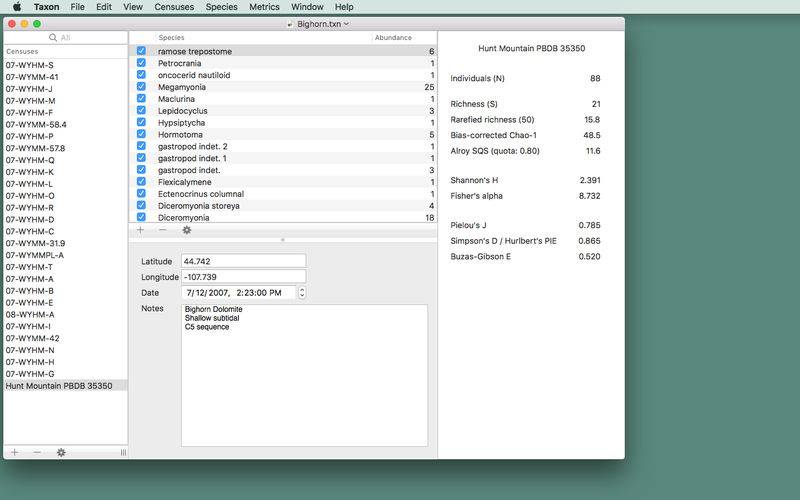Select census 07-WYHM-G
Image resolution: width=800 pixels, height=500 pixels.
coord(65,373)
